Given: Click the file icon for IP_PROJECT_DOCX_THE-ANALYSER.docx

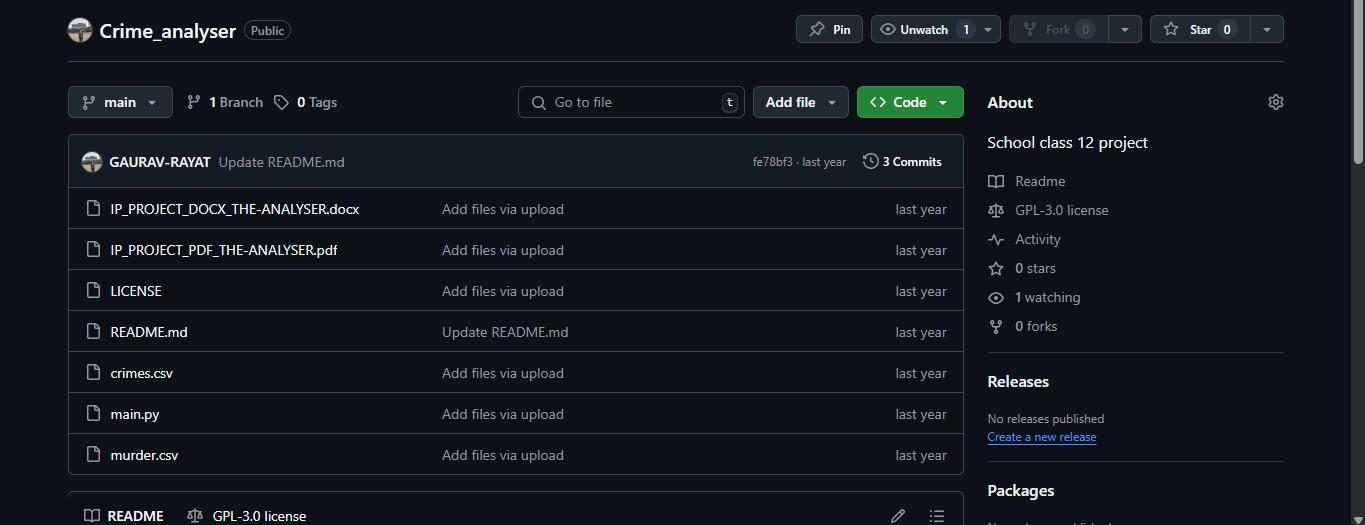Looking at the screenshot, I should click(93, 209).
